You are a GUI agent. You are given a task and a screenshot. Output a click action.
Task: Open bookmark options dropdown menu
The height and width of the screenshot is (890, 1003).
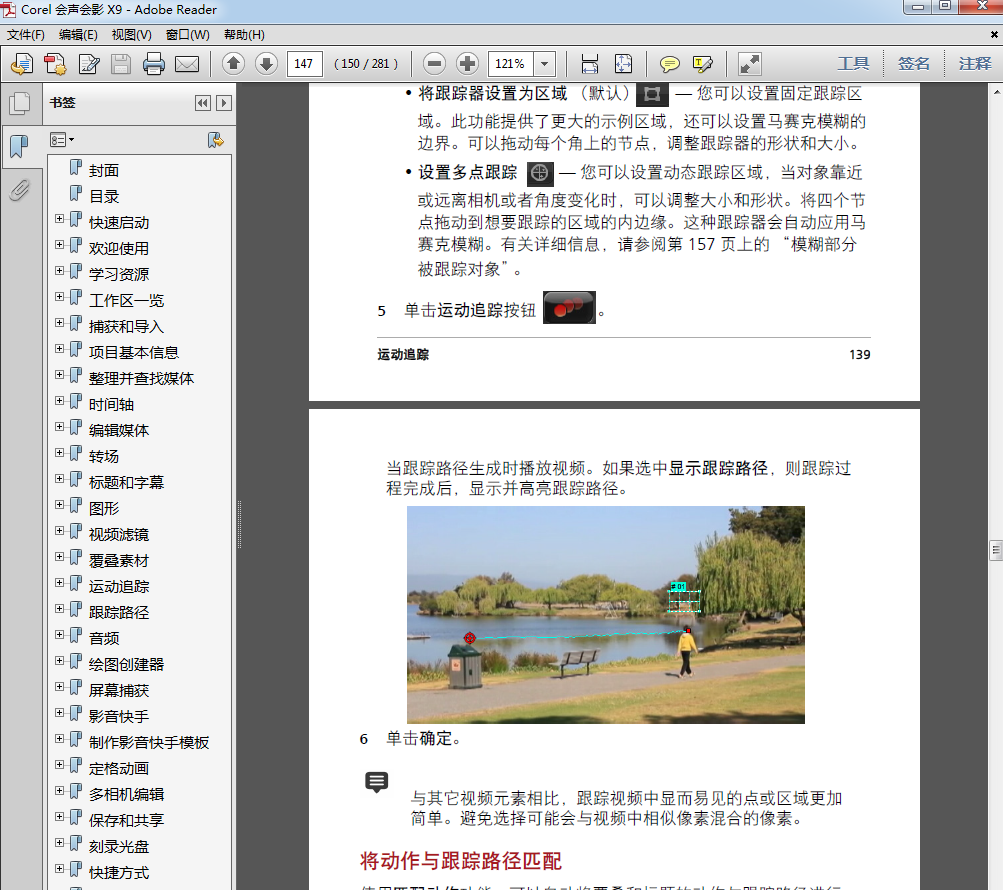pyautogui.click(x=62, y=139)
